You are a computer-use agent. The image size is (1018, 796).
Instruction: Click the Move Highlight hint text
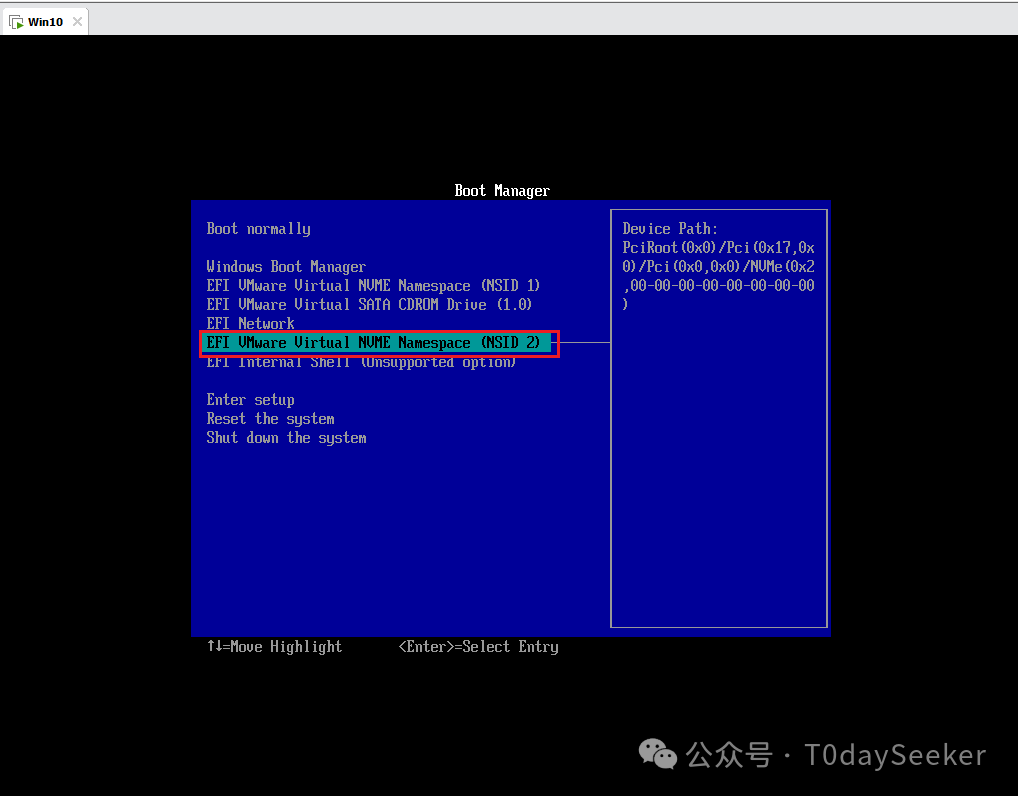pos(275,647)
